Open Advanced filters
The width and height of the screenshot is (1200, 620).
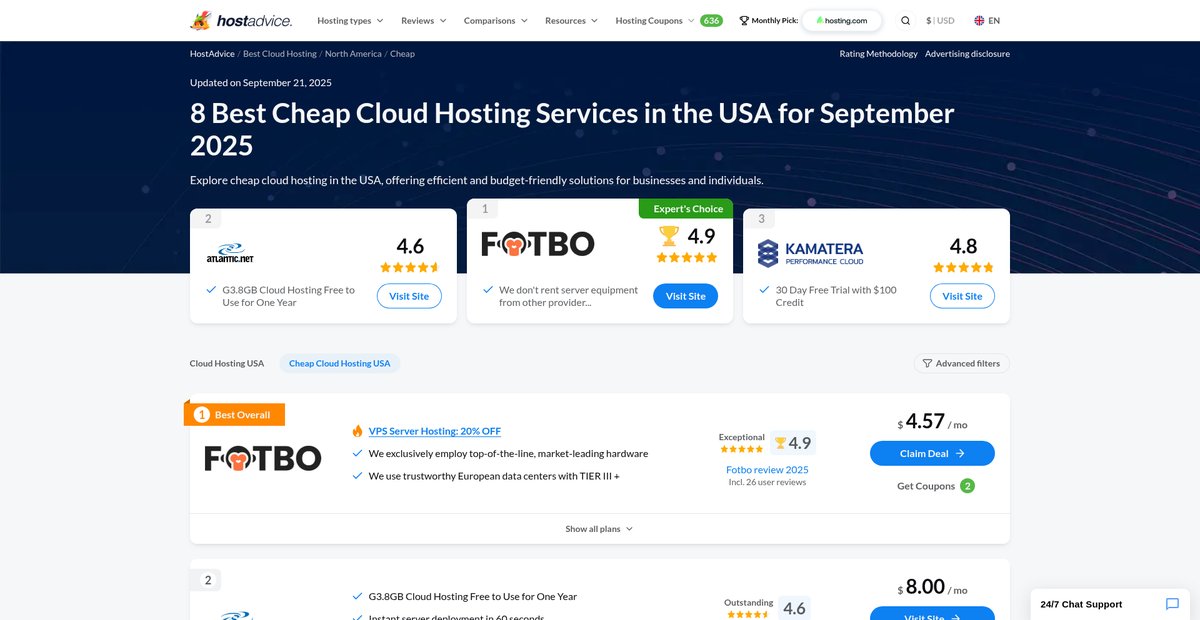coord(961,363)
